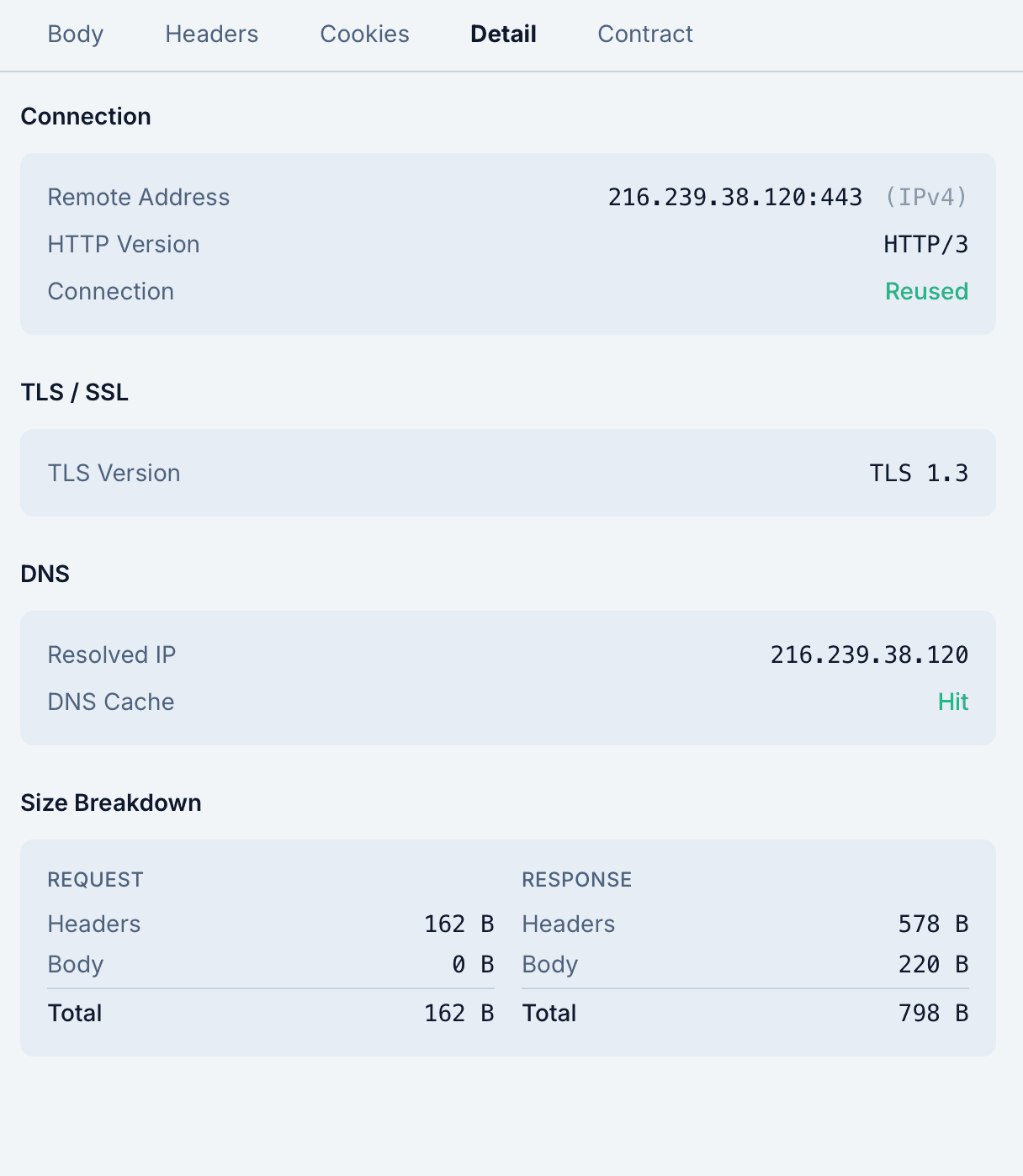Viewport: 1023px width, 1176px height.
Task: Select the response Body size 220 B
Action: (x=933, y=964)
